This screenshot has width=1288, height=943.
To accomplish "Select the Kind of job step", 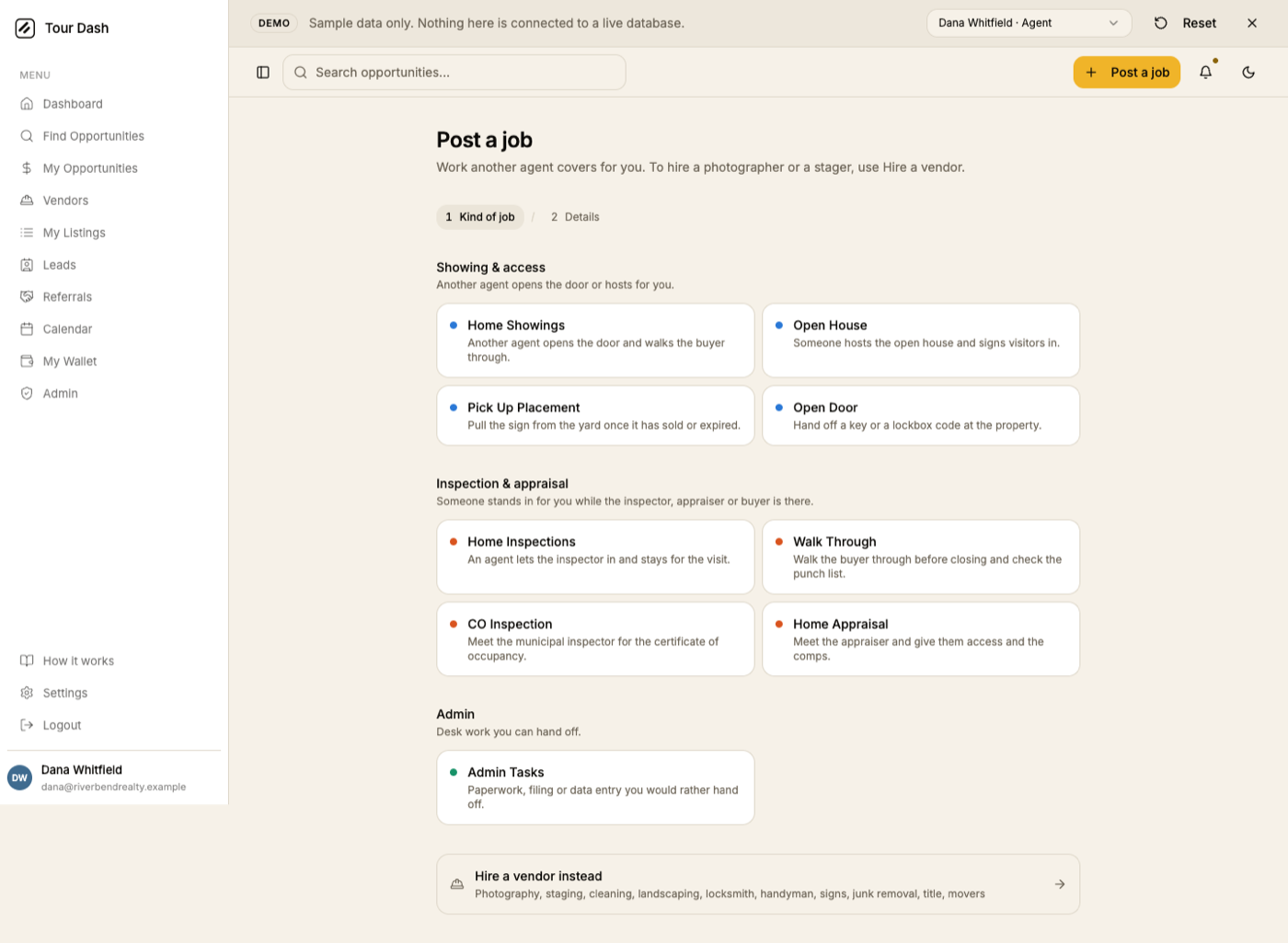I will click(480, 217).
